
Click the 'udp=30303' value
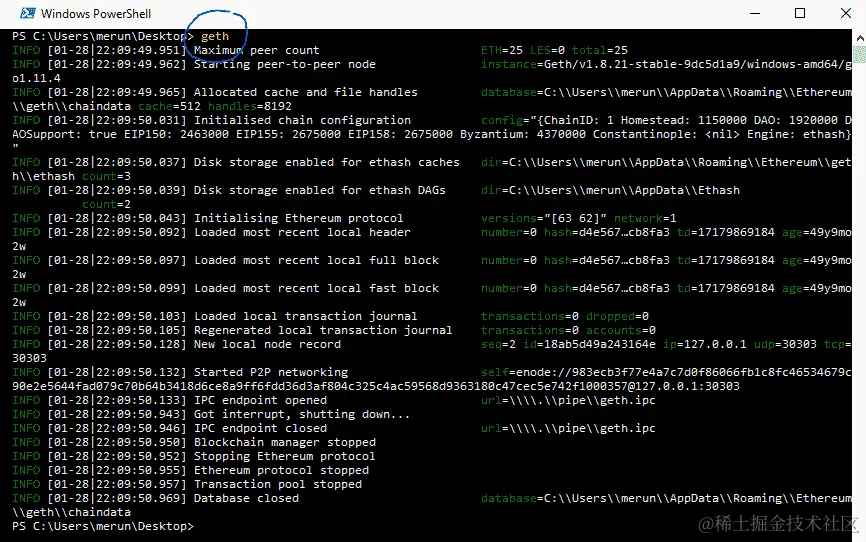(785, 344)
